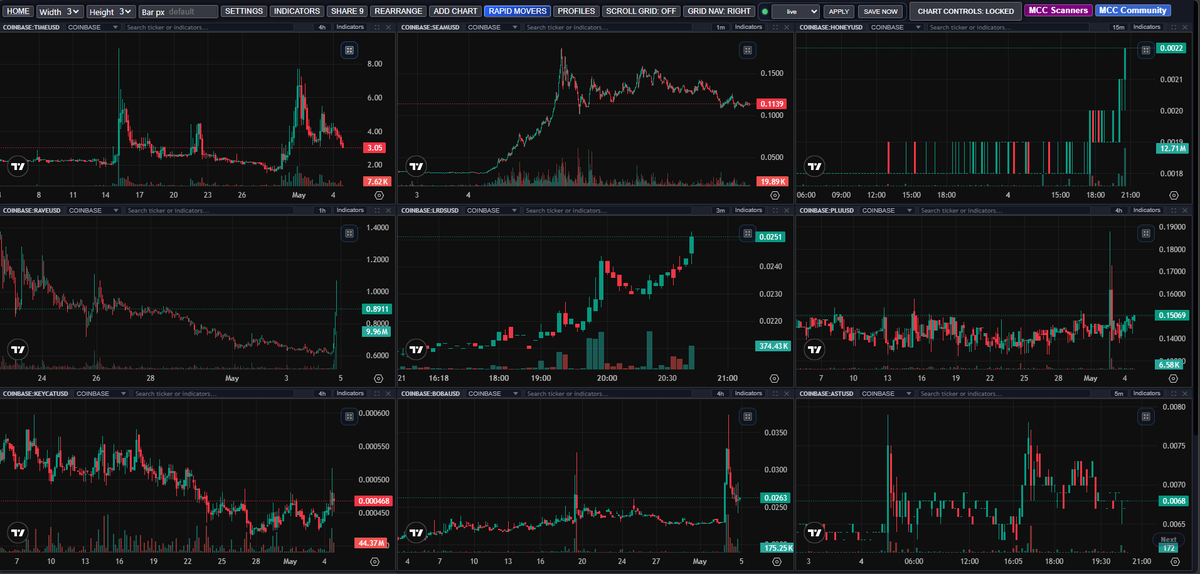Open chart settings gear in BOBAUSD chart
Viewport: 1200px width, 574px height.
click(x=775, y=562)
